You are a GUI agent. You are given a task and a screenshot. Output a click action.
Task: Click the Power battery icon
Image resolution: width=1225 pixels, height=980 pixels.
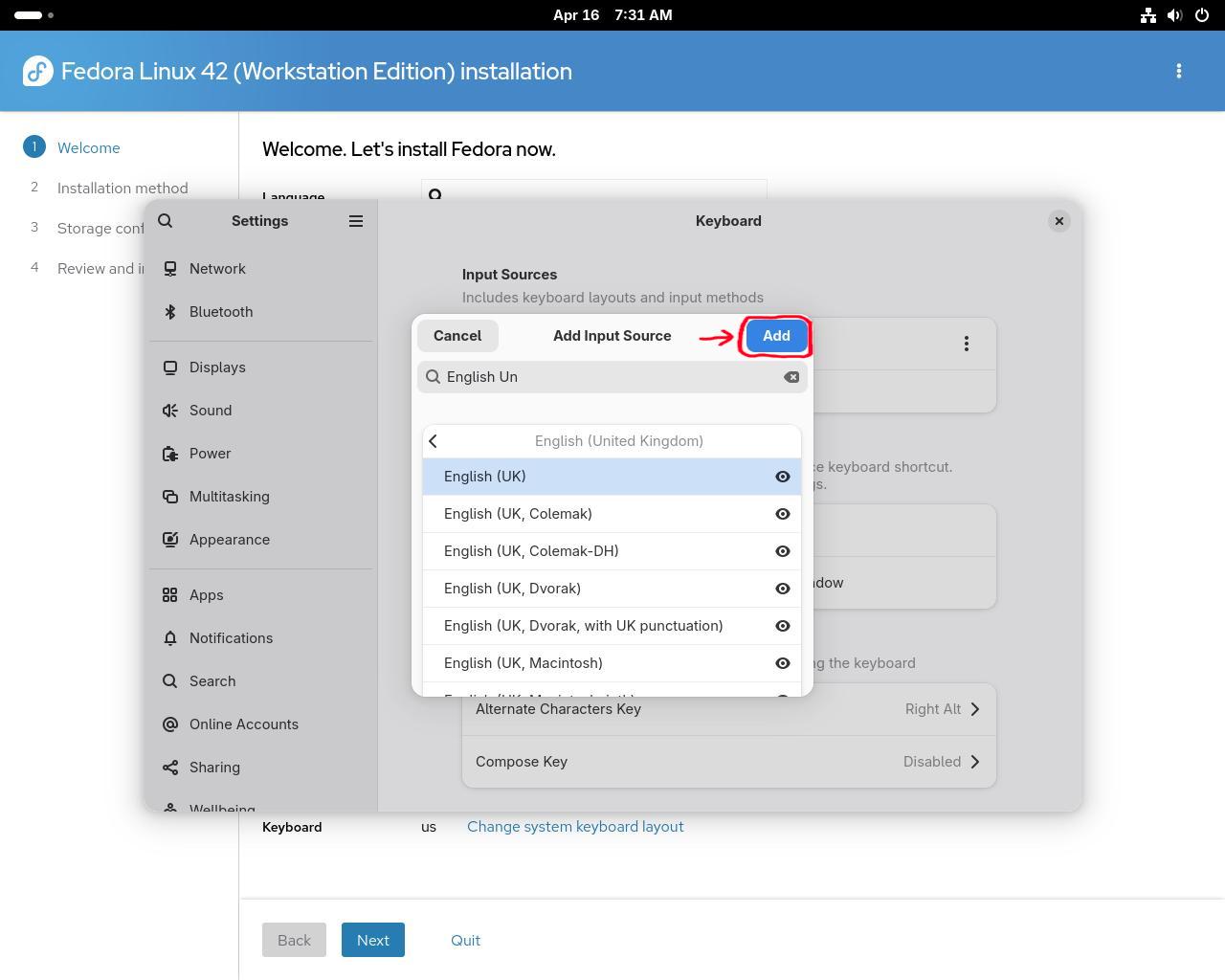(x=170, y=454)
